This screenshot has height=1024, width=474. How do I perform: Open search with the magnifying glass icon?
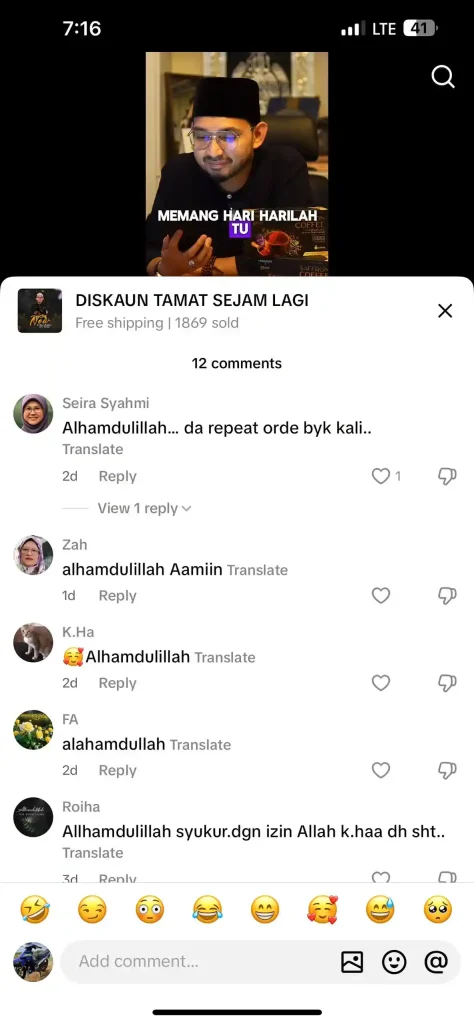pyautogui.click(x=443, y=77)
